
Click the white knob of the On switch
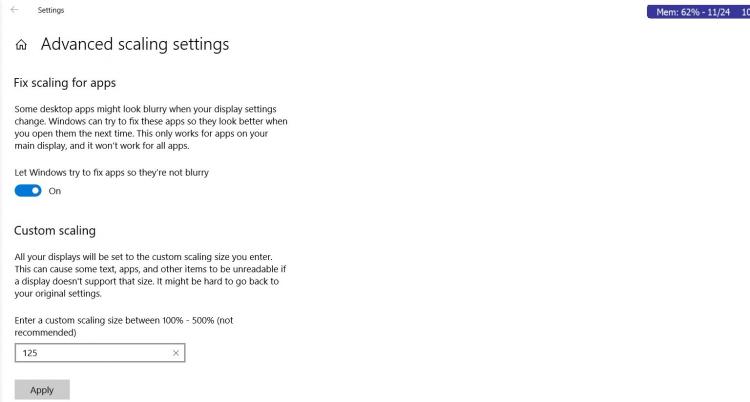click(x=35, y=191)
